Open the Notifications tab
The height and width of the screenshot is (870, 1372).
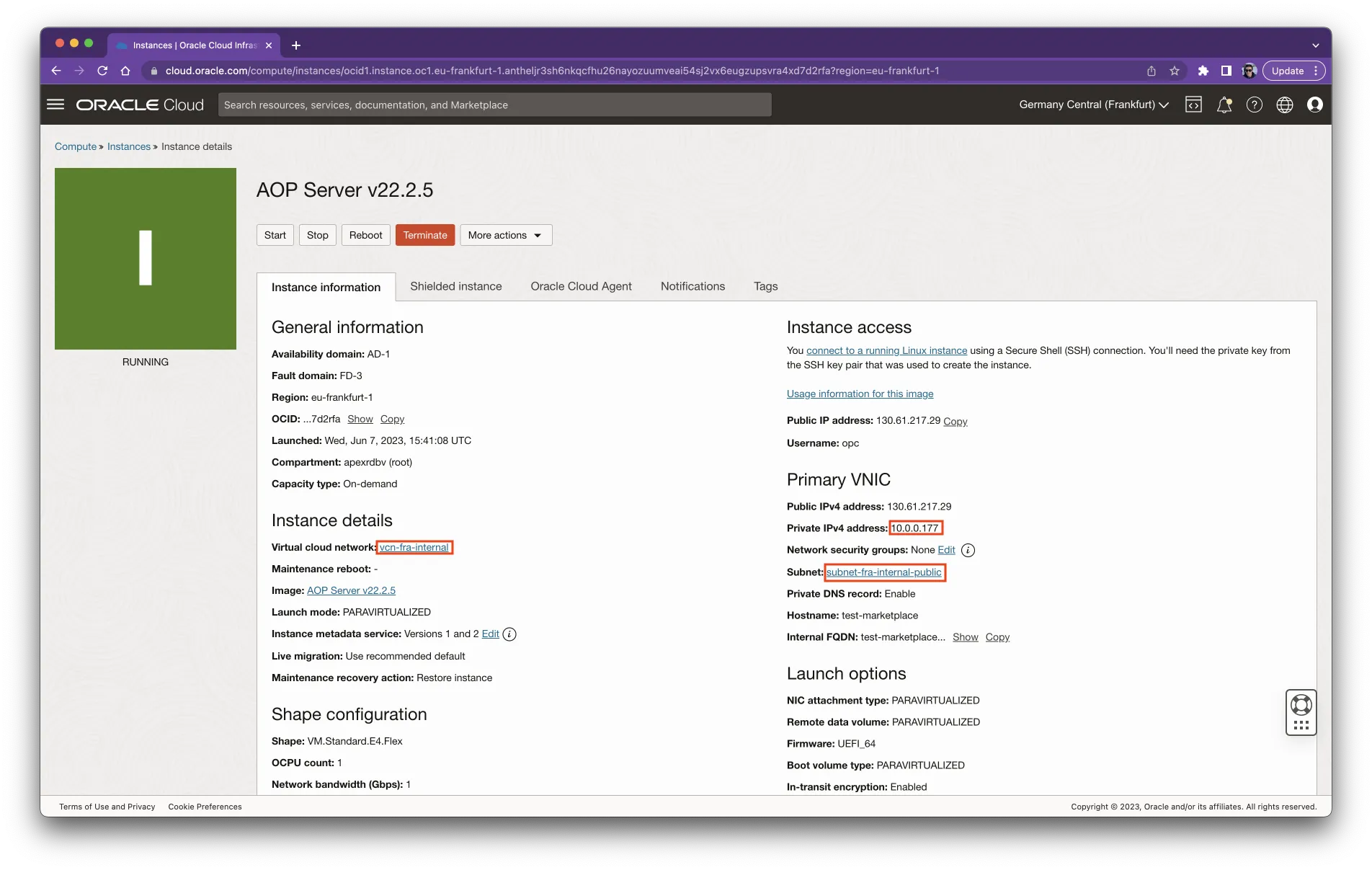[692, 286]
